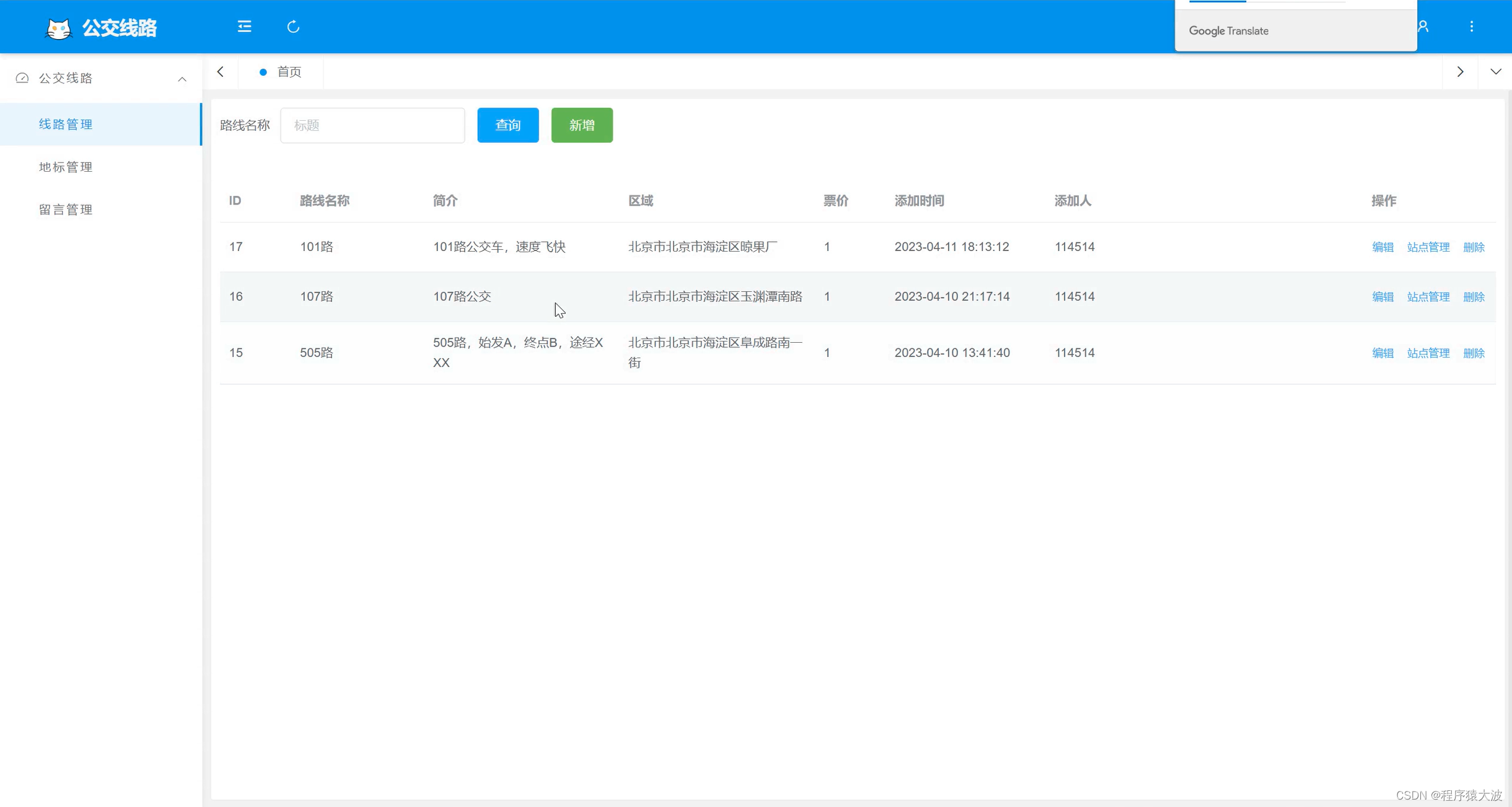Screen dimensions: 1512x807
Task: Click the blue 查询 button
Action: tap(508, 125)
